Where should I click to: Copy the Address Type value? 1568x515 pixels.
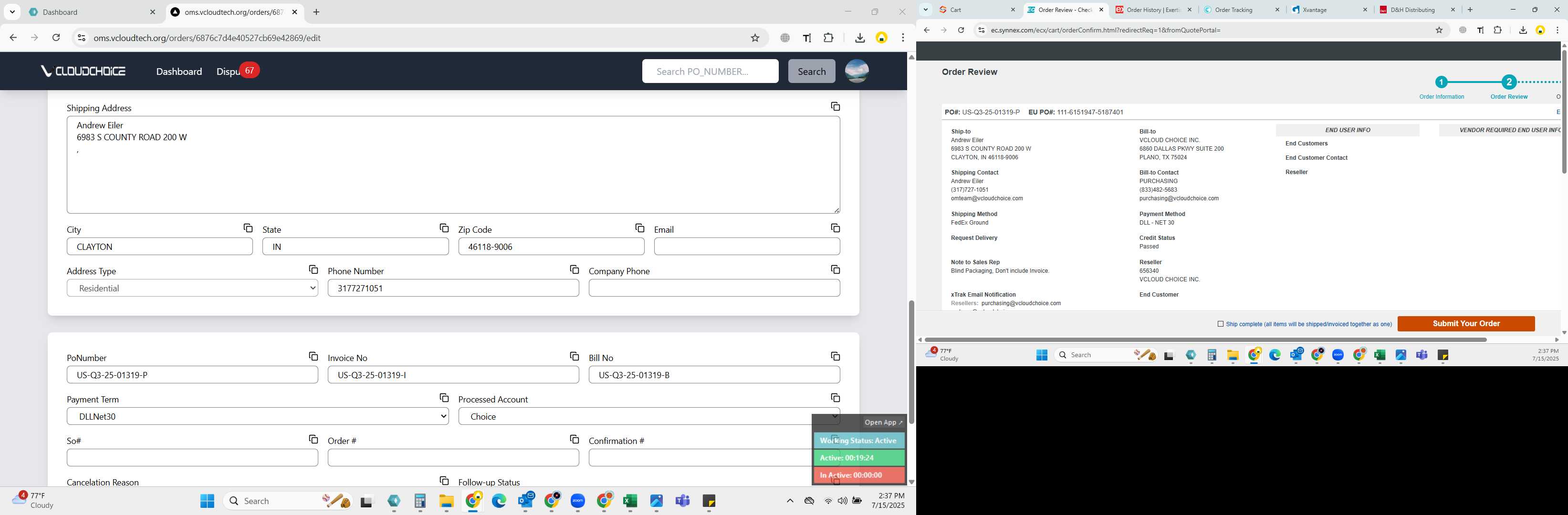click(x=313, y=269)
